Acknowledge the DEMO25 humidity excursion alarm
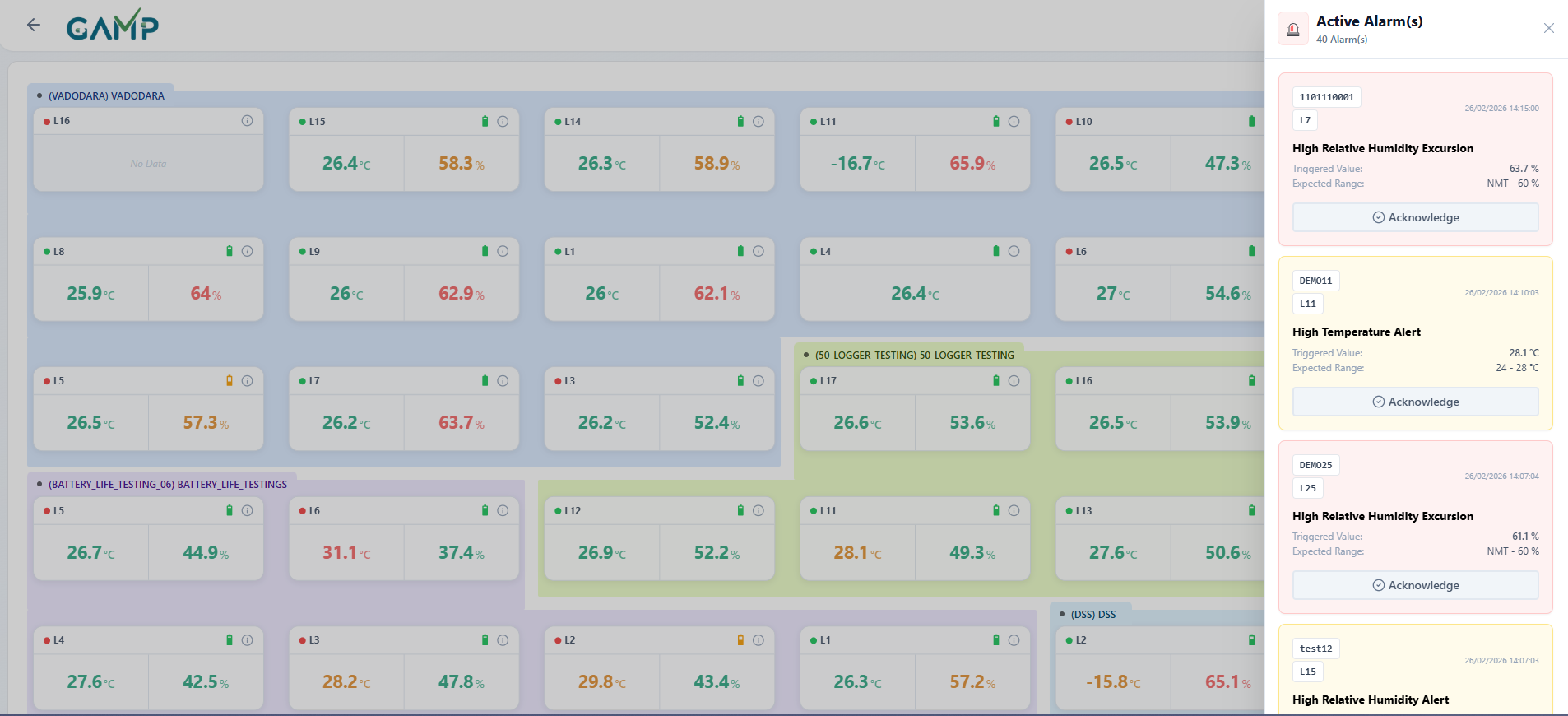The height and width of the screenshot is (716, 1568). [x=1415, y=585]
